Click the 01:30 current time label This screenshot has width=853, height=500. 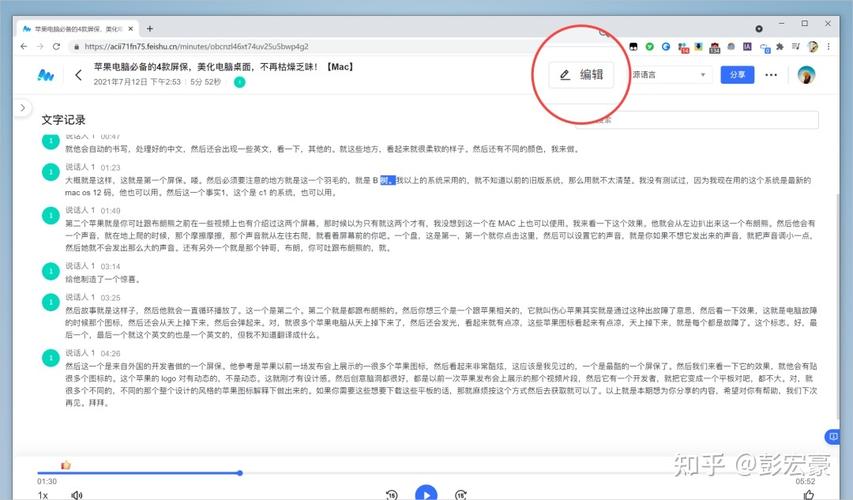(x=47, y=482)
